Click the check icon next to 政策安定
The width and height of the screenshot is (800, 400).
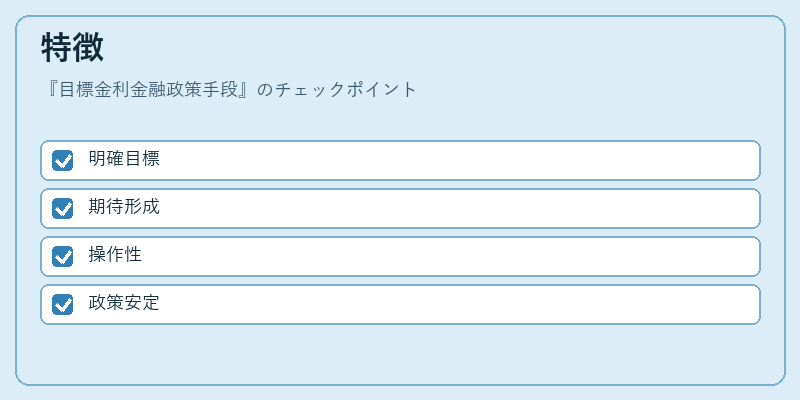62,304
